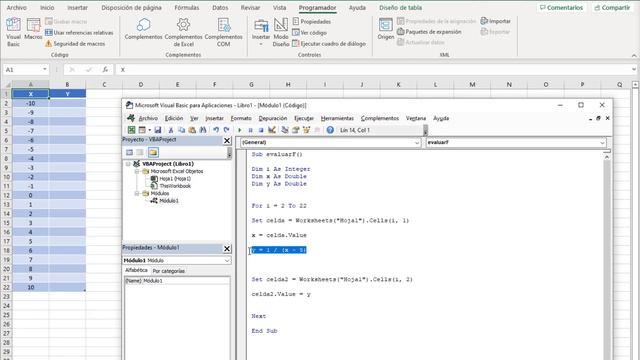Run the macro with the green play icon
This screenshot has width=640, height=360.
pos(240,130)
